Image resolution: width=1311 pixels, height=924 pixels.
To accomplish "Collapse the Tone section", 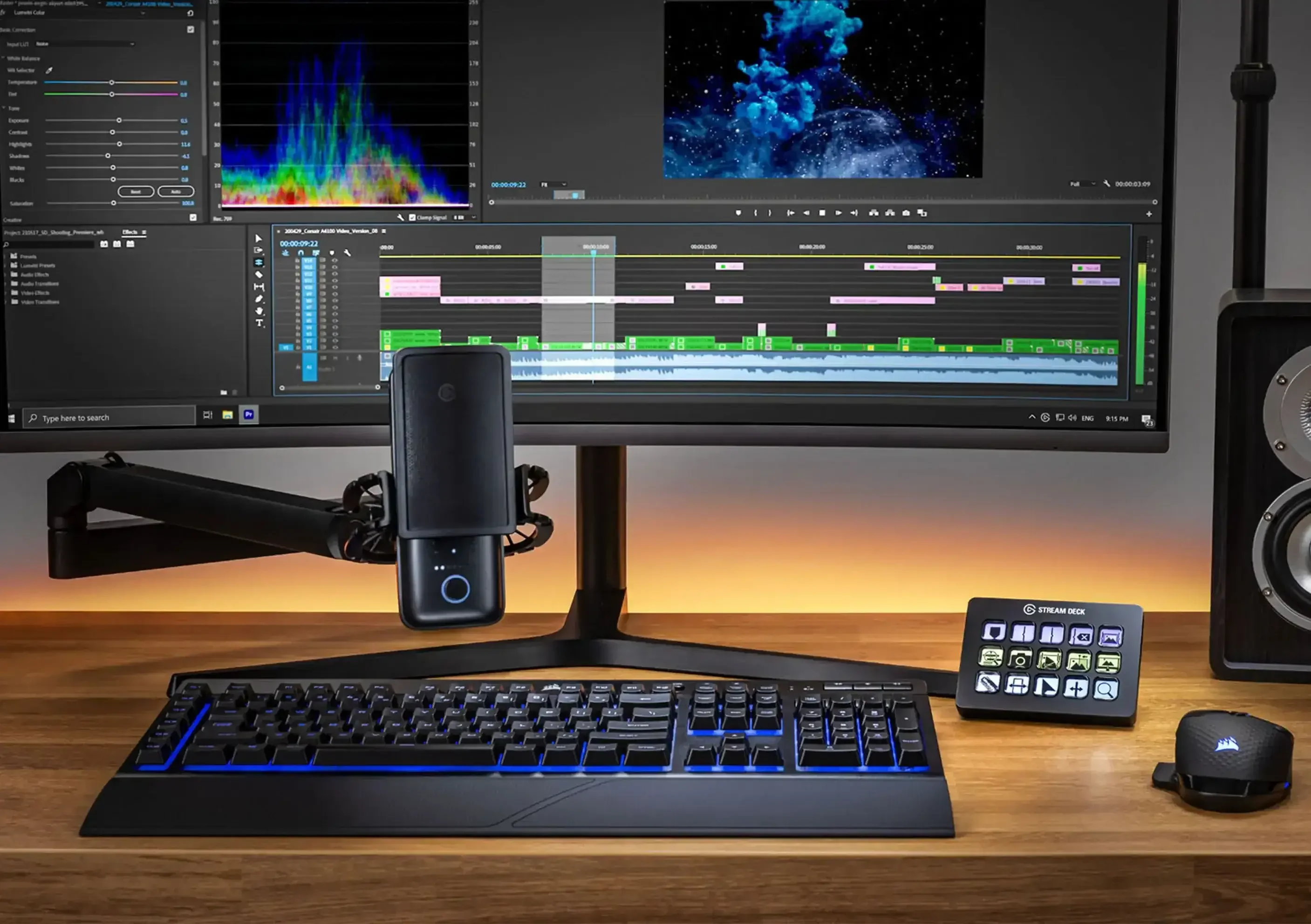I will [3, 107].
